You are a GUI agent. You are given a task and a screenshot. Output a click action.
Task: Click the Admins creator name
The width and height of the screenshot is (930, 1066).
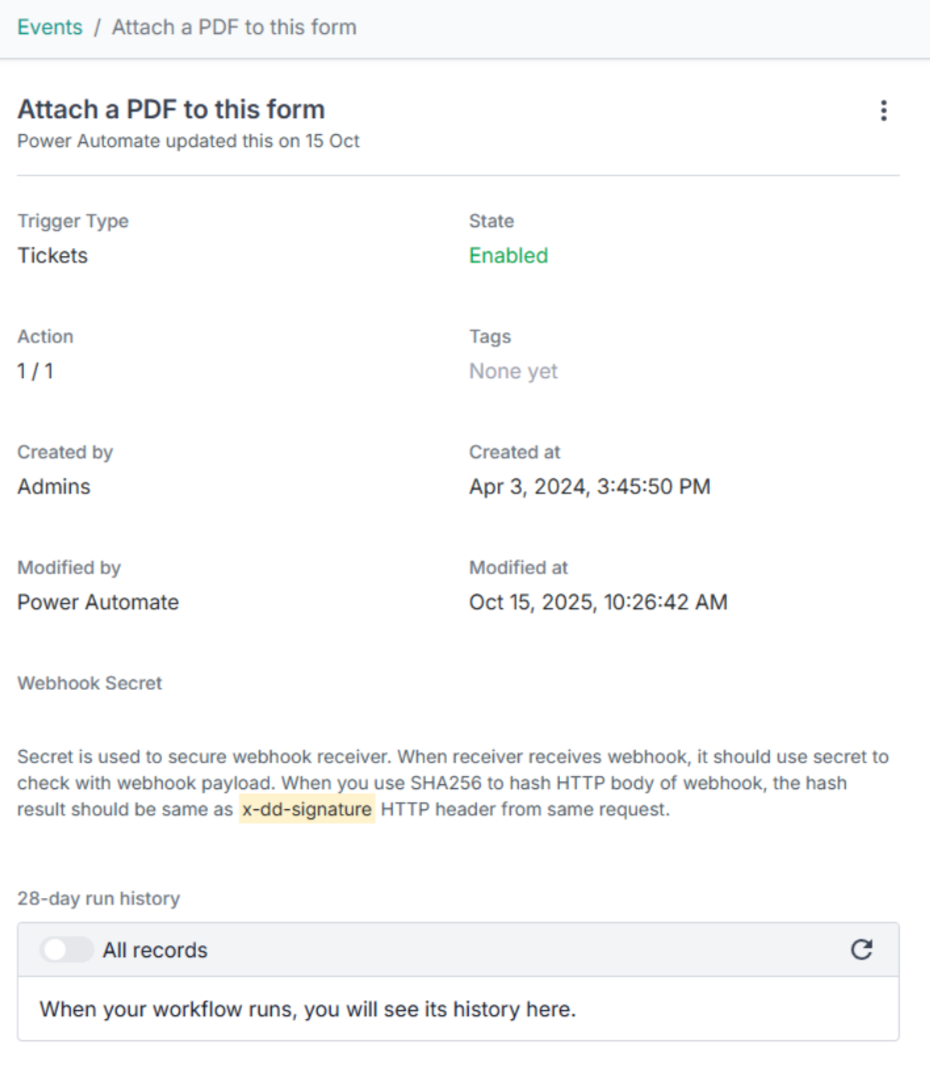click(x=54, y=487)
